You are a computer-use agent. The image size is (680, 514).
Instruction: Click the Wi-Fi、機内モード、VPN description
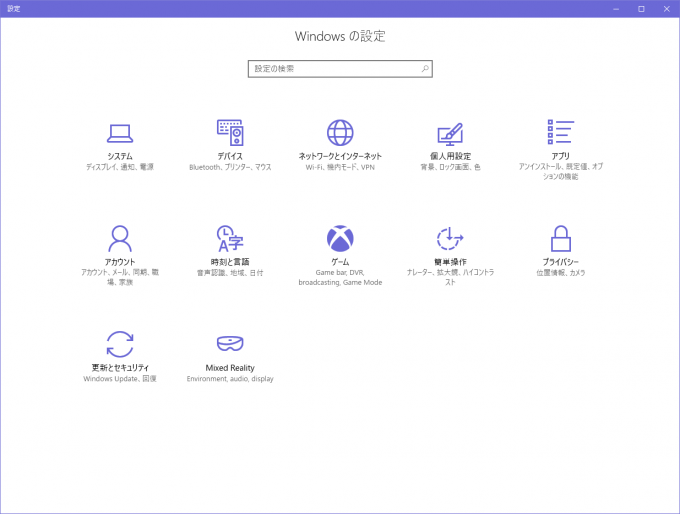point(340,167)
